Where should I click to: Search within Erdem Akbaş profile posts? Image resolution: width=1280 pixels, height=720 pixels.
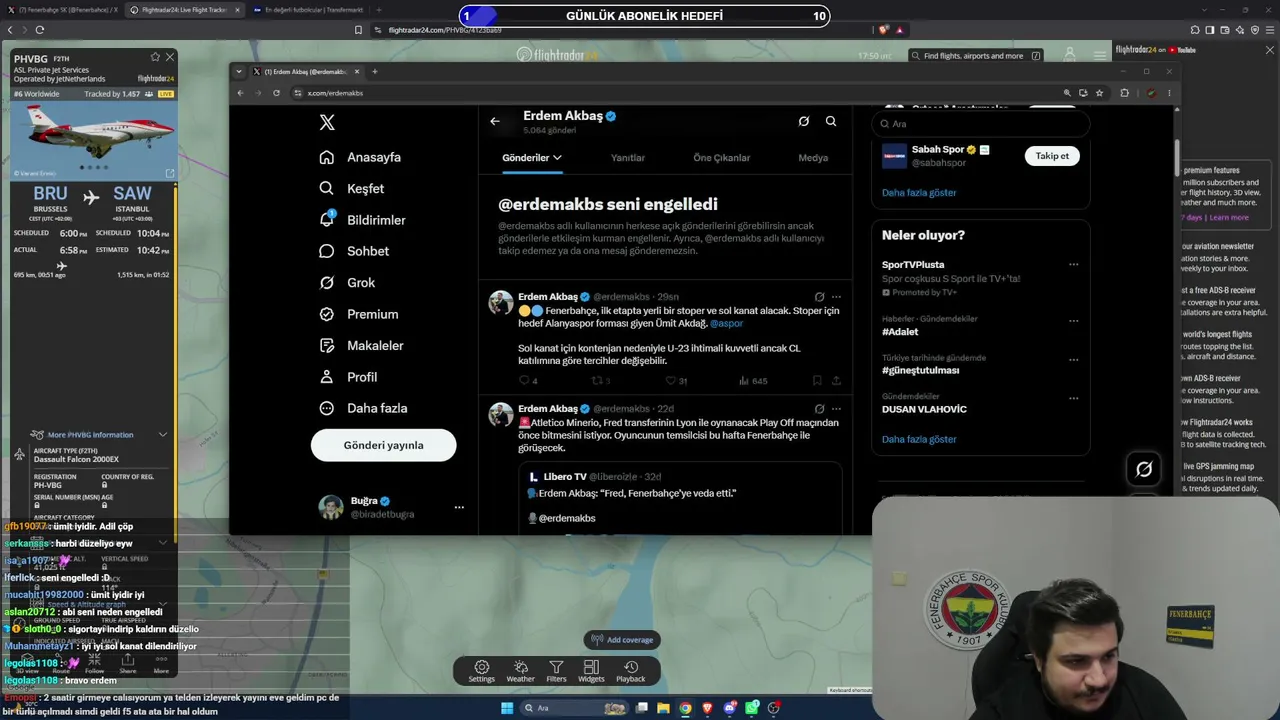(831, 121)
